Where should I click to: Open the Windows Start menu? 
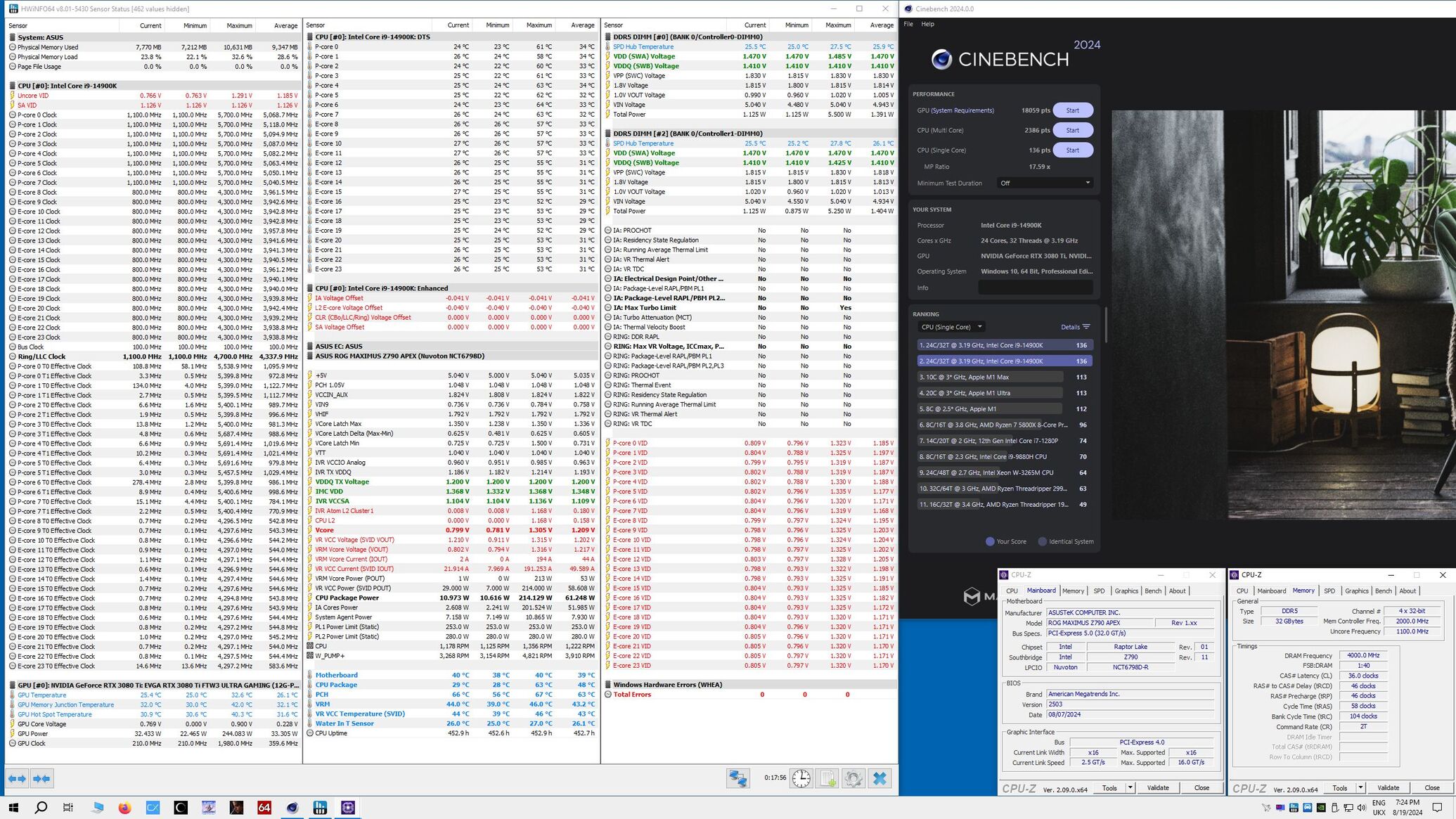coord(13,807)
